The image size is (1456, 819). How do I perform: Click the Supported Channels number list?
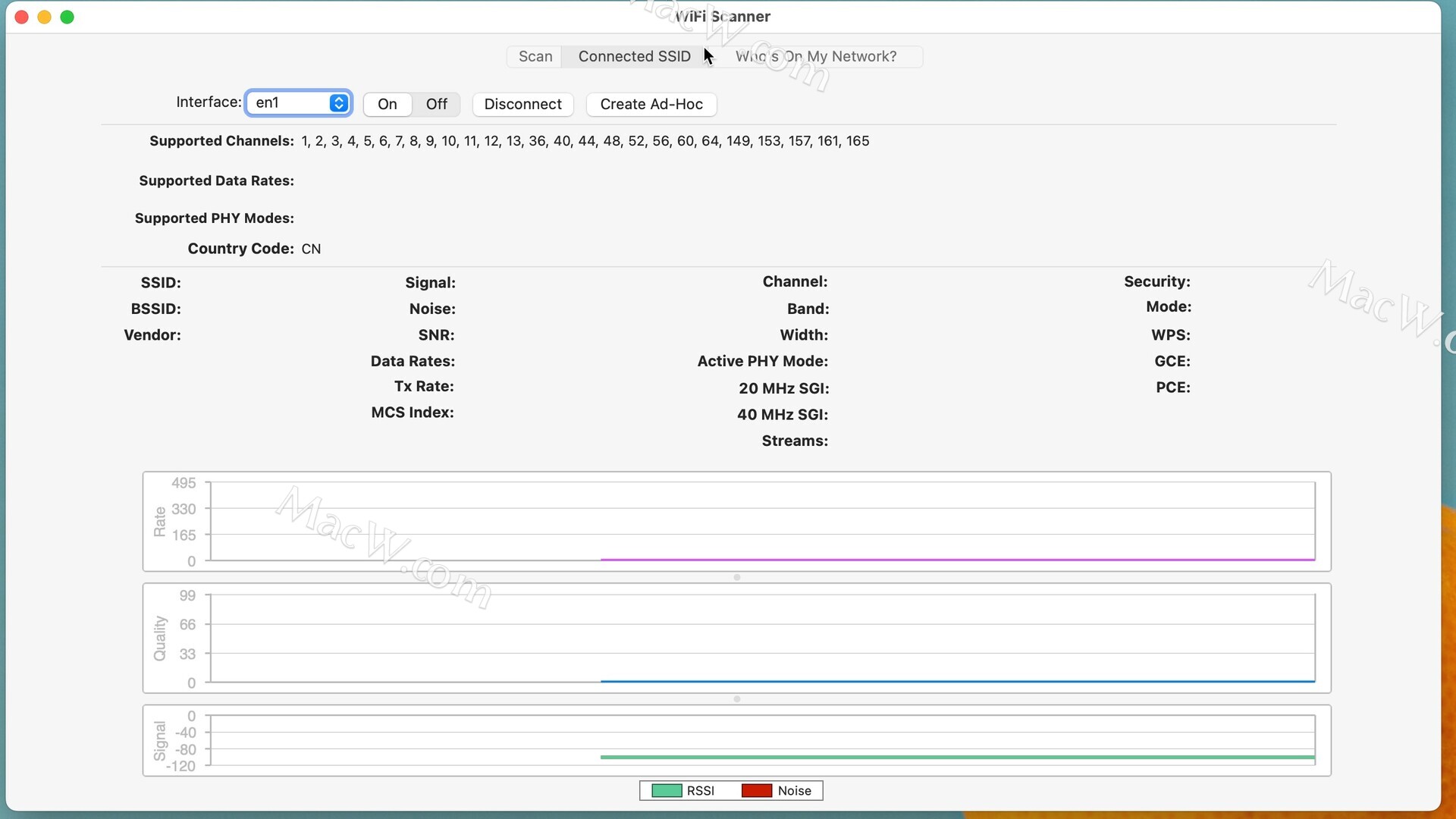coord(585,141)
